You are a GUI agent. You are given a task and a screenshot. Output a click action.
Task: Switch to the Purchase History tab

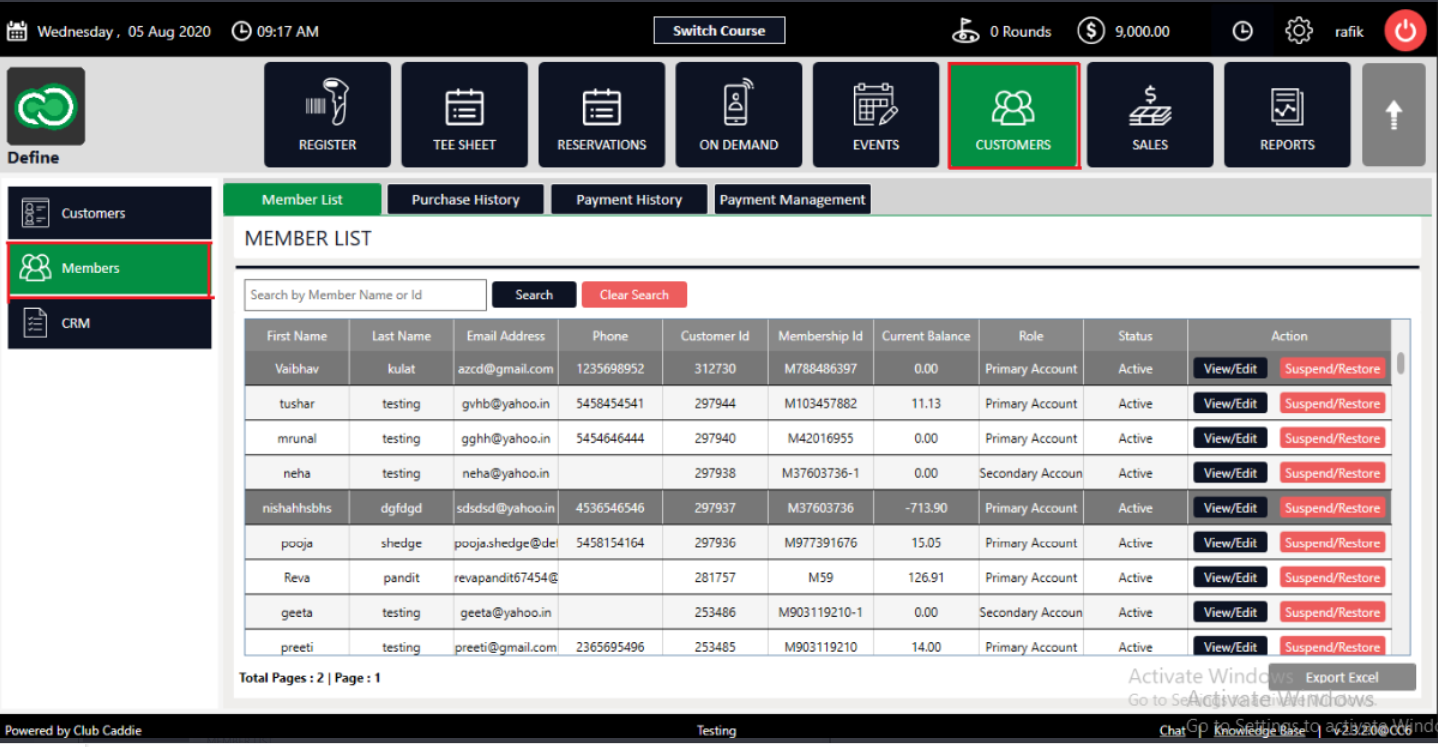click(x=465, y=199)
